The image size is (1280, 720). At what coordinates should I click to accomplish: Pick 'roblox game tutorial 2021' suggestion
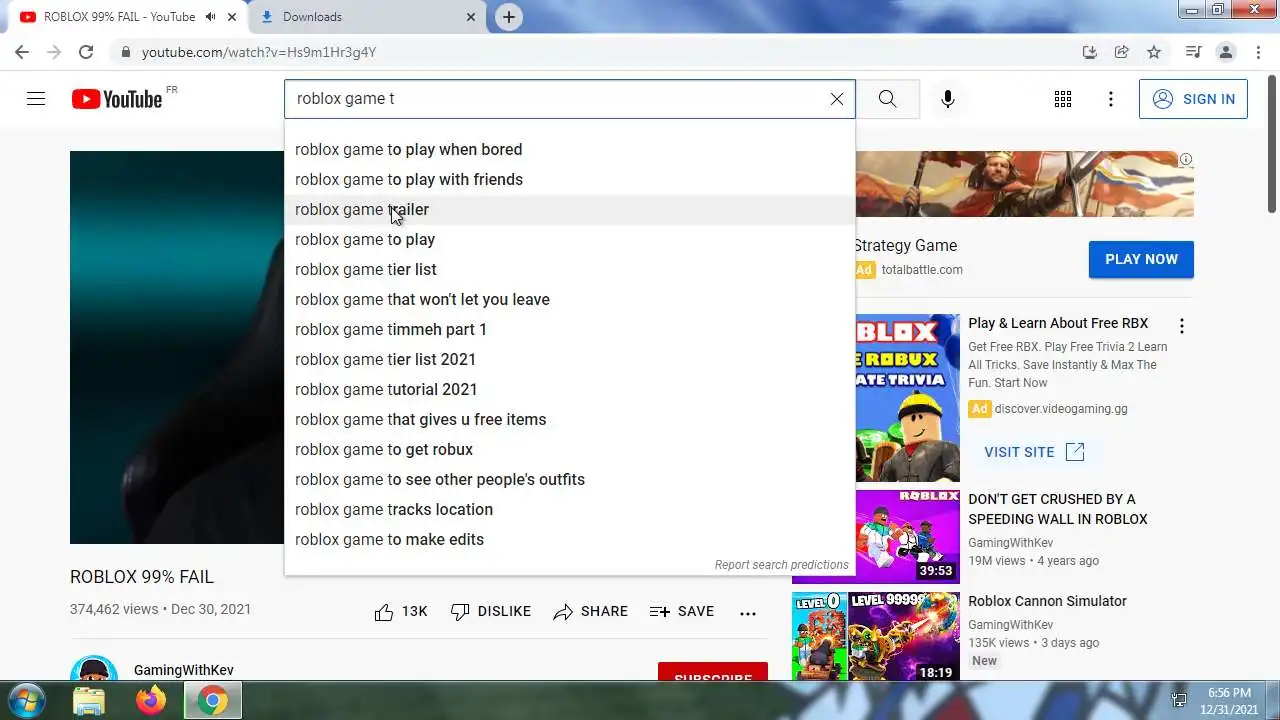(x=570, y=390)
